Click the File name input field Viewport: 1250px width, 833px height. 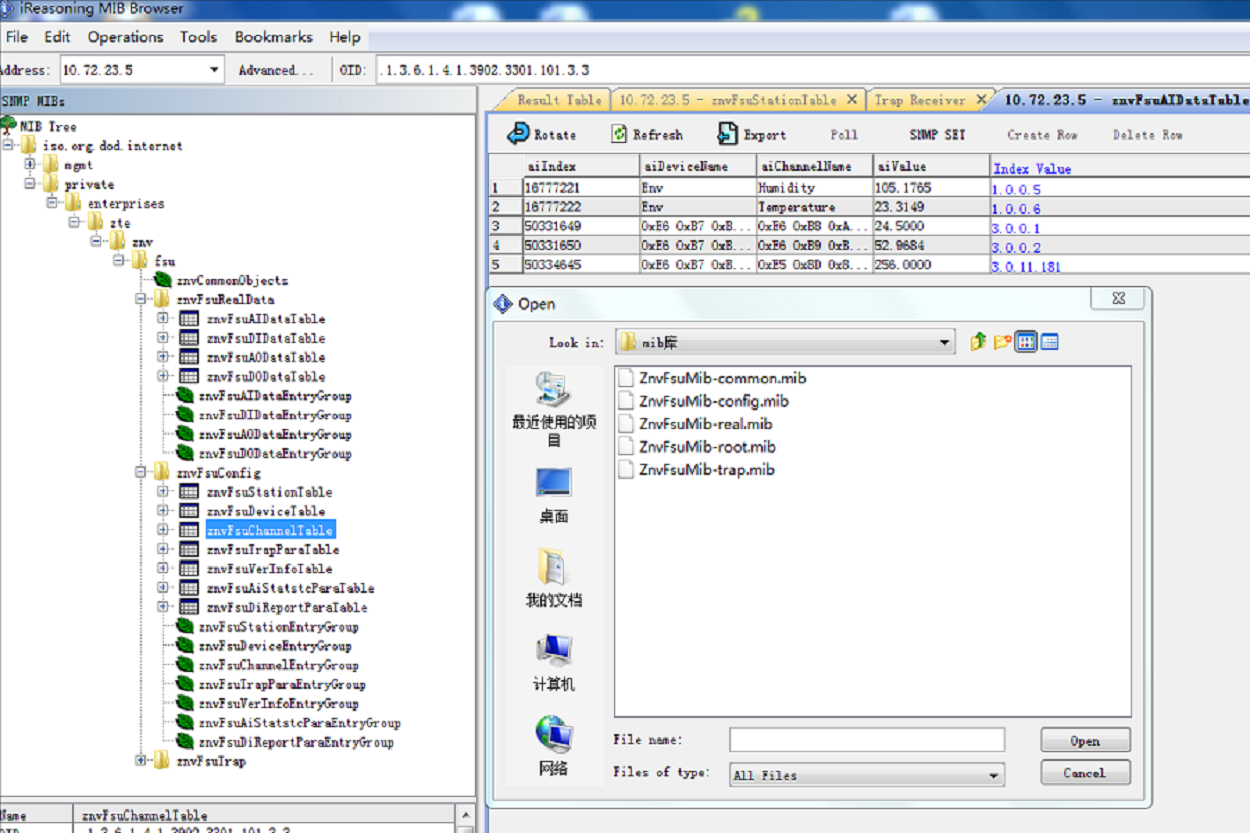point(866,740)
